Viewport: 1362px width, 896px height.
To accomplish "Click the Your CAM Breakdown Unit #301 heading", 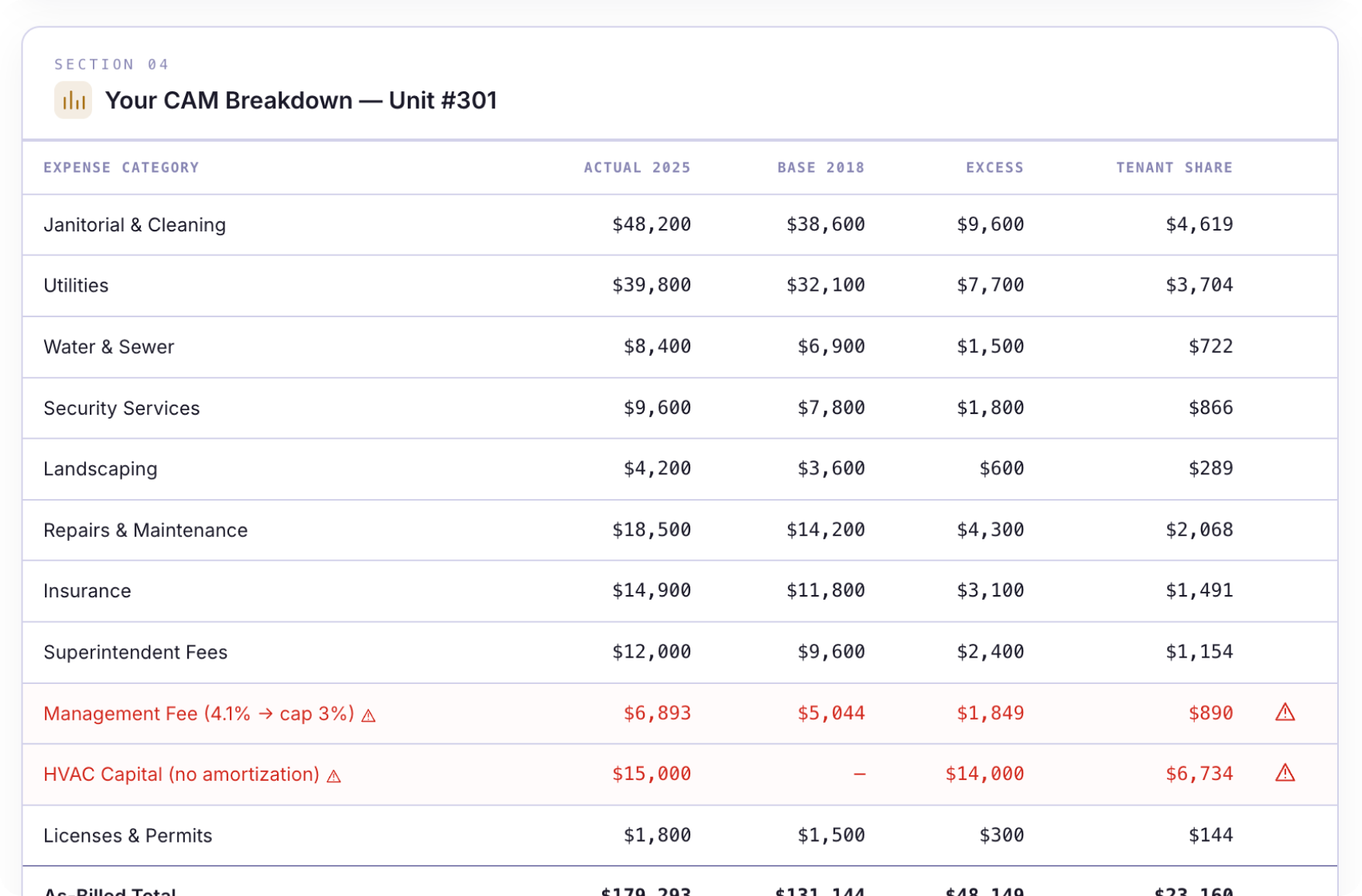I will pyautogui.click(x=301, y=101).
